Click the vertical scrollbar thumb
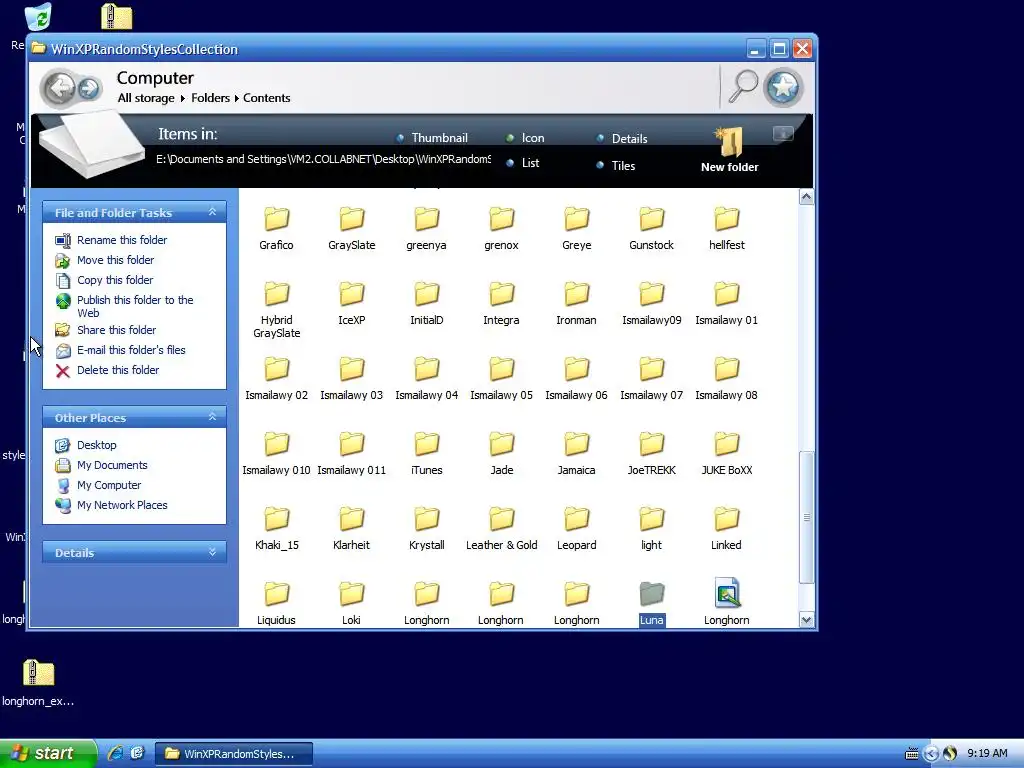1024x768 pixels. (807, 517)
